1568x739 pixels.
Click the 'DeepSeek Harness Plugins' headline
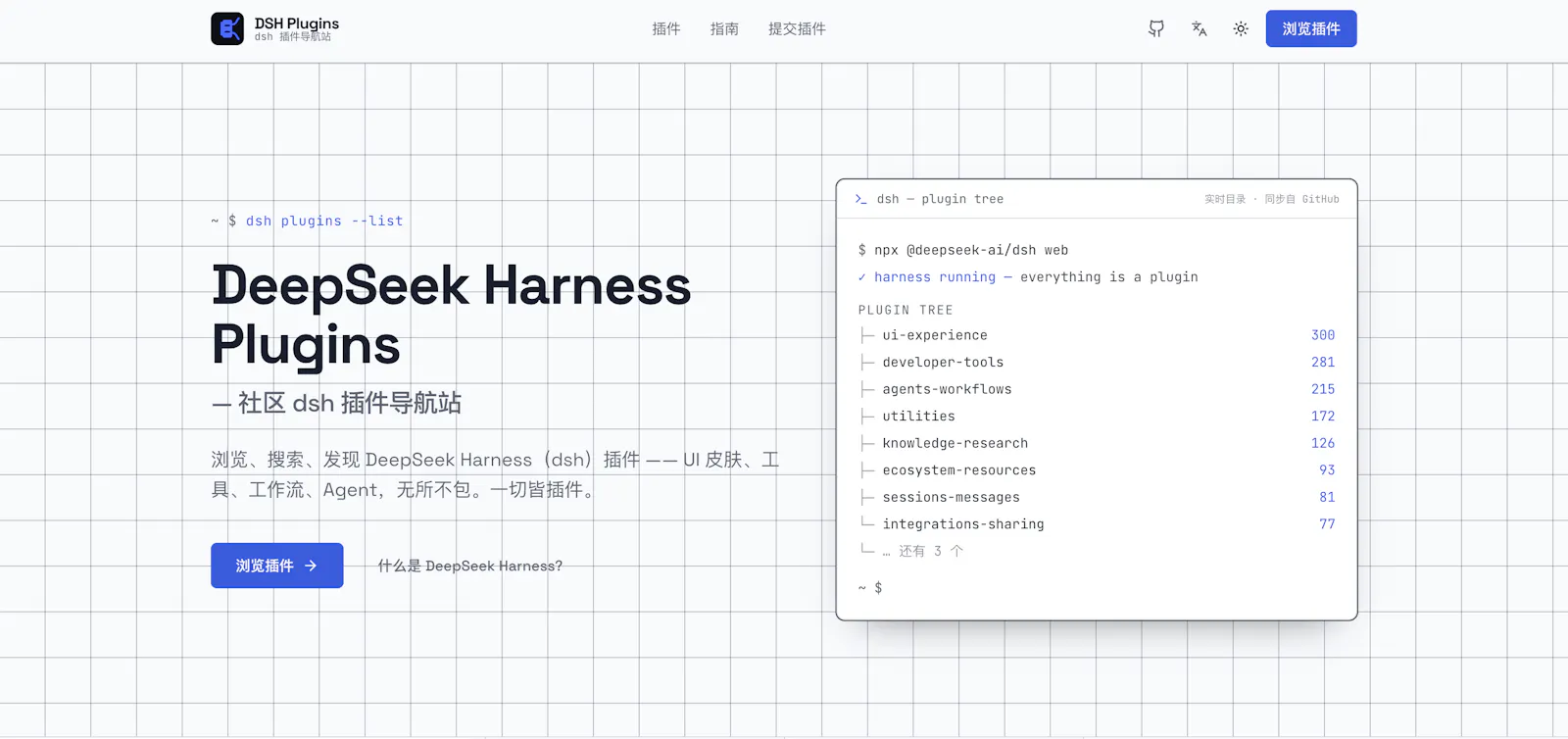pyautogui.click(x=452, y=315)
